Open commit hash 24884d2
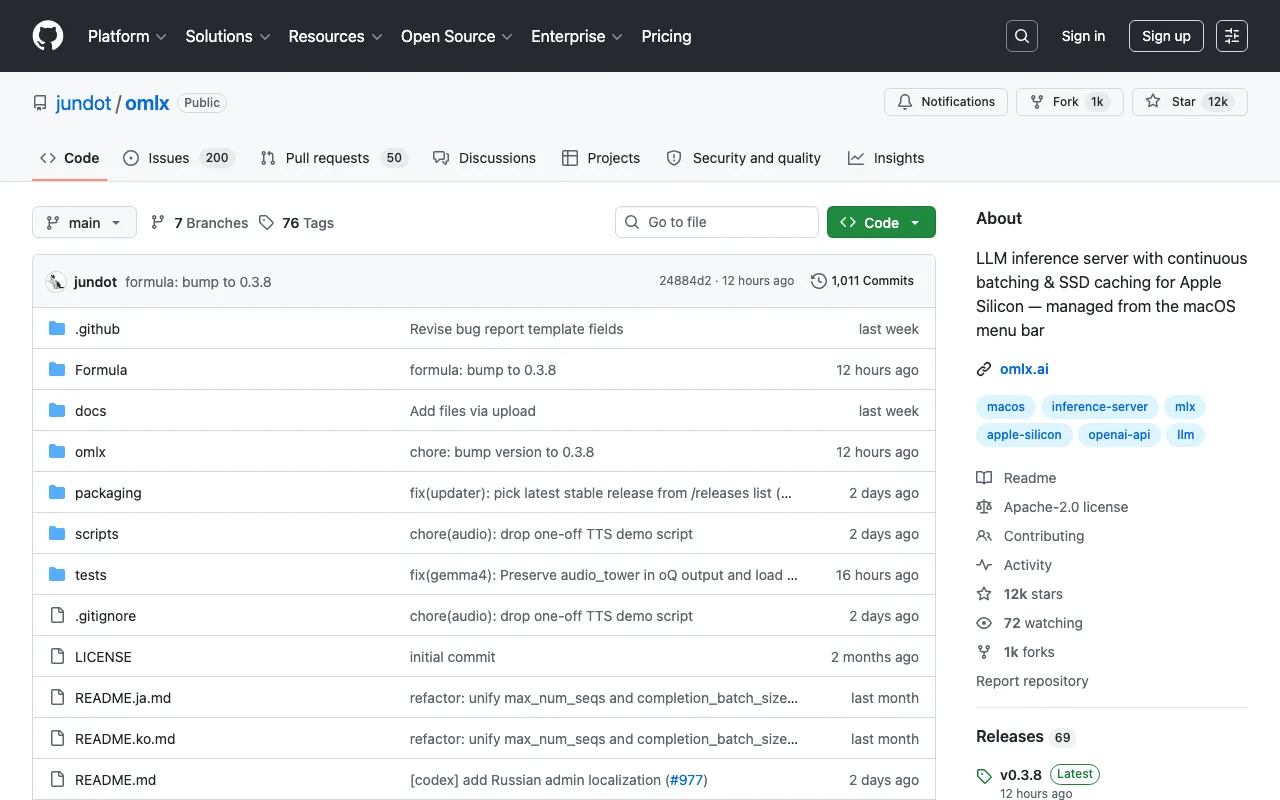 [685, 281]
